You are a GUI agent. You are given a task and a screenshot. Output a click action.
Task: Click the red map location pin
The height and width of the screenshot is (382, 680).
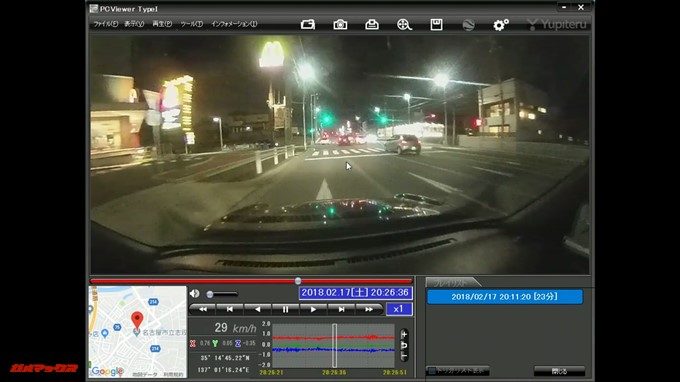(137, 320)
